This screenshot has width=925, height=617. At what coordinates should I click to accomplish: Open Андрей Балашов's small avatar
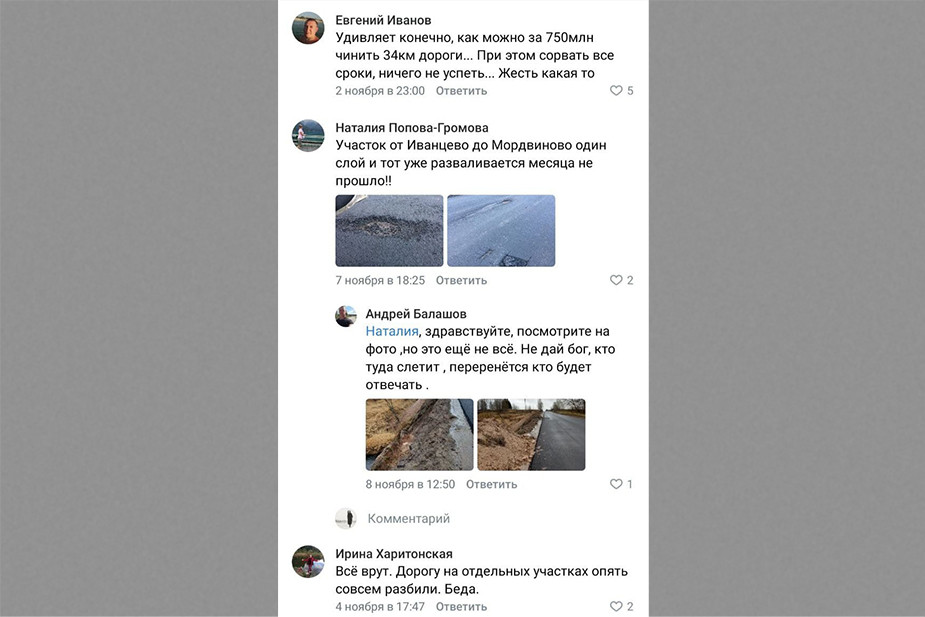click(345, 316)
